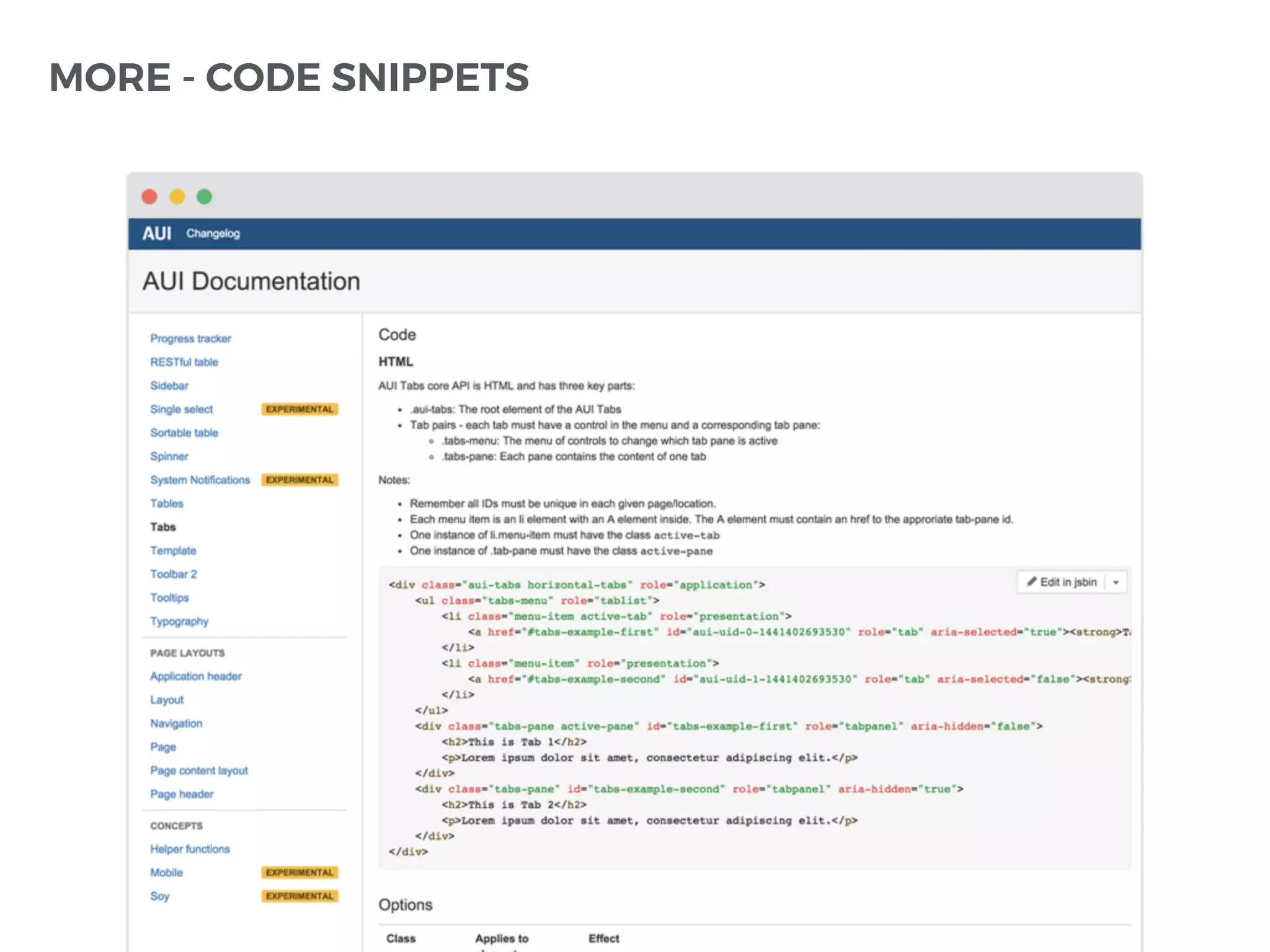Click EXPERIMENTAL badge next to Mobile
The image size is (1270, 952).
[x=300, y=873]
